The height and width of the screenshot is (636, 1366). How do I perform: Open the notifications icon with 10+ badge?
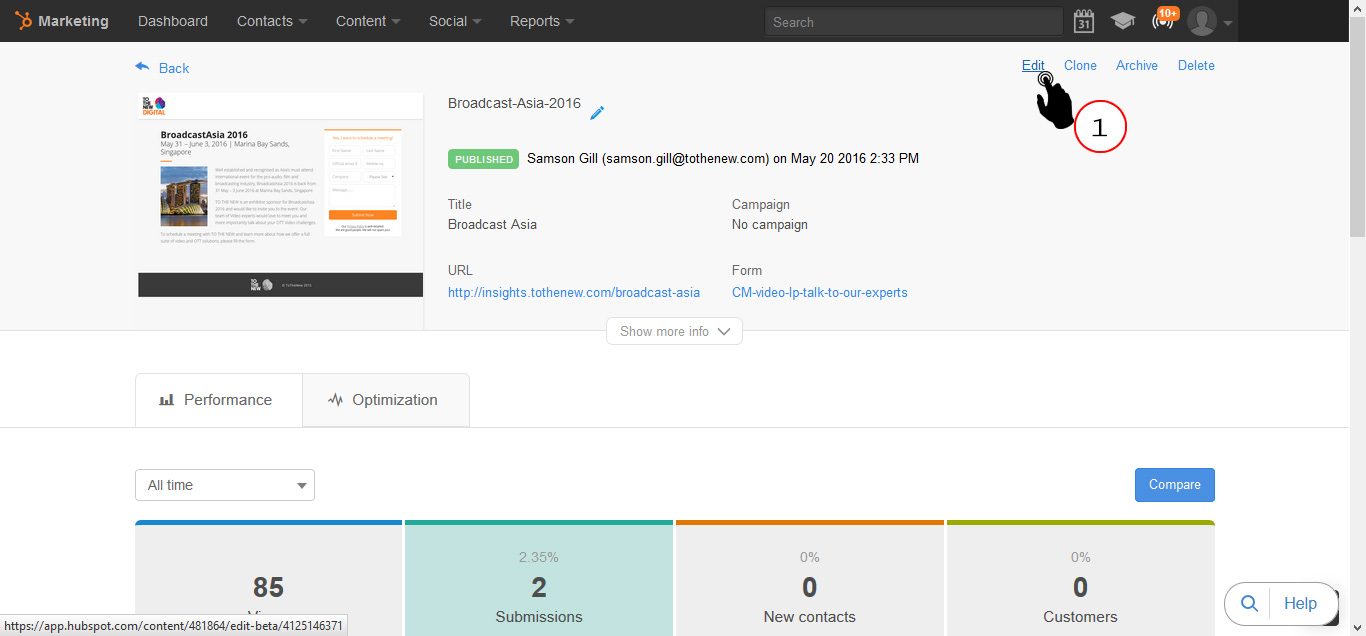1164,19
